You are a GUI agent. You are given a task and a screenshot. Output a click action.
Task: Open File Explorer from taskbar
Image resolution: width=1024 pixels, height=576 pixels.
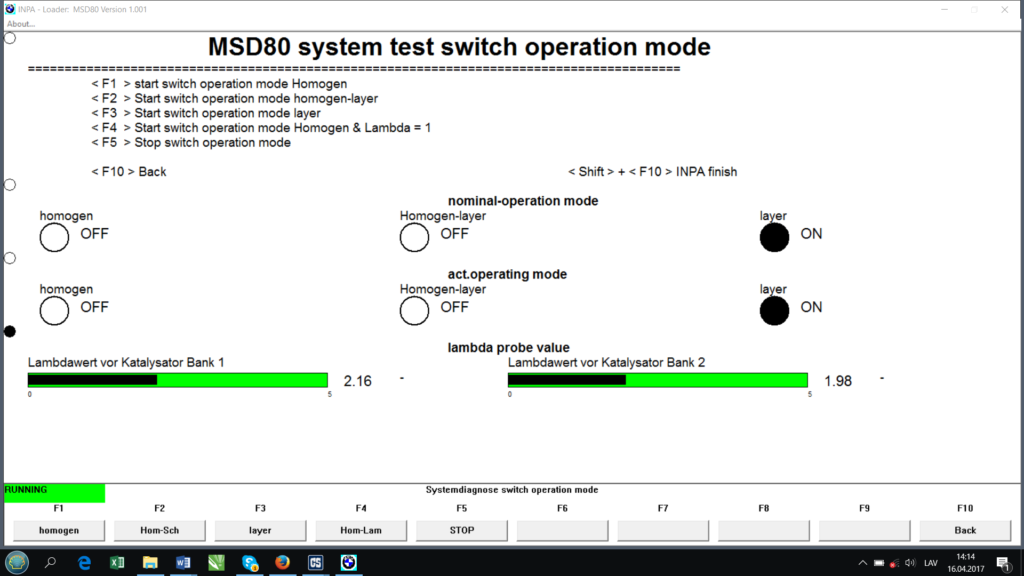tap(150, 562)
